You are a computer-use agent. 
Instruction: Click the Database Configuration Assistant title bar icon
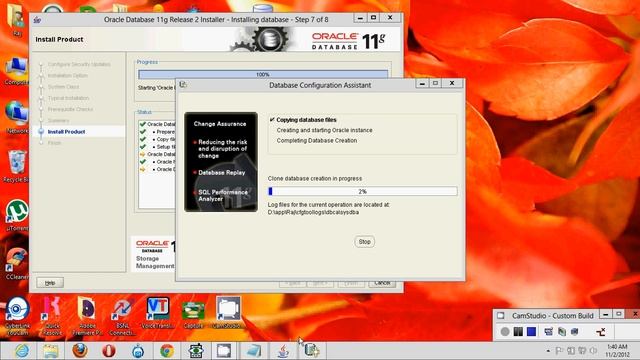[x=183, y=85]
